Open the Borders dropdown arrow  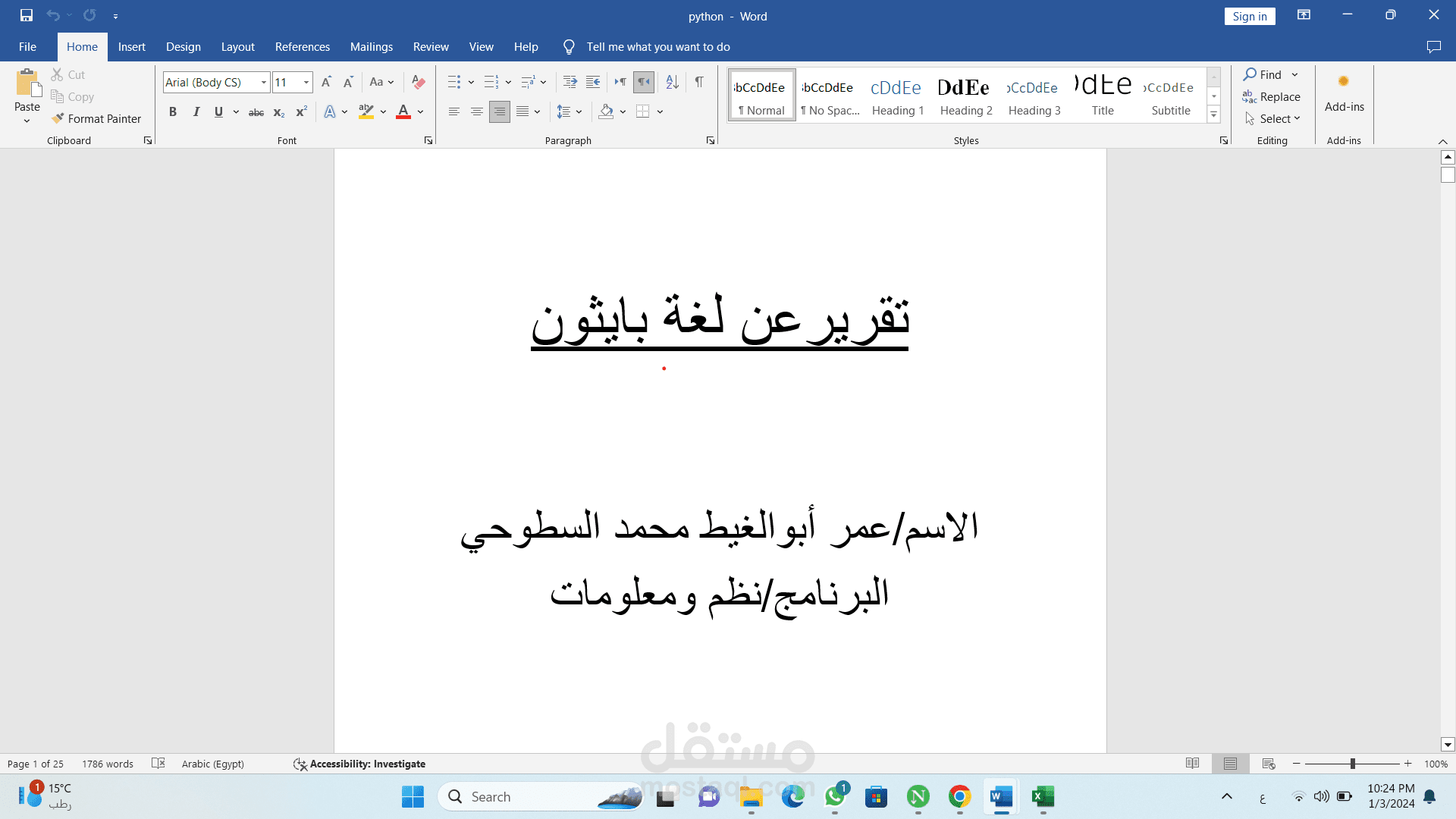(660, 112)
